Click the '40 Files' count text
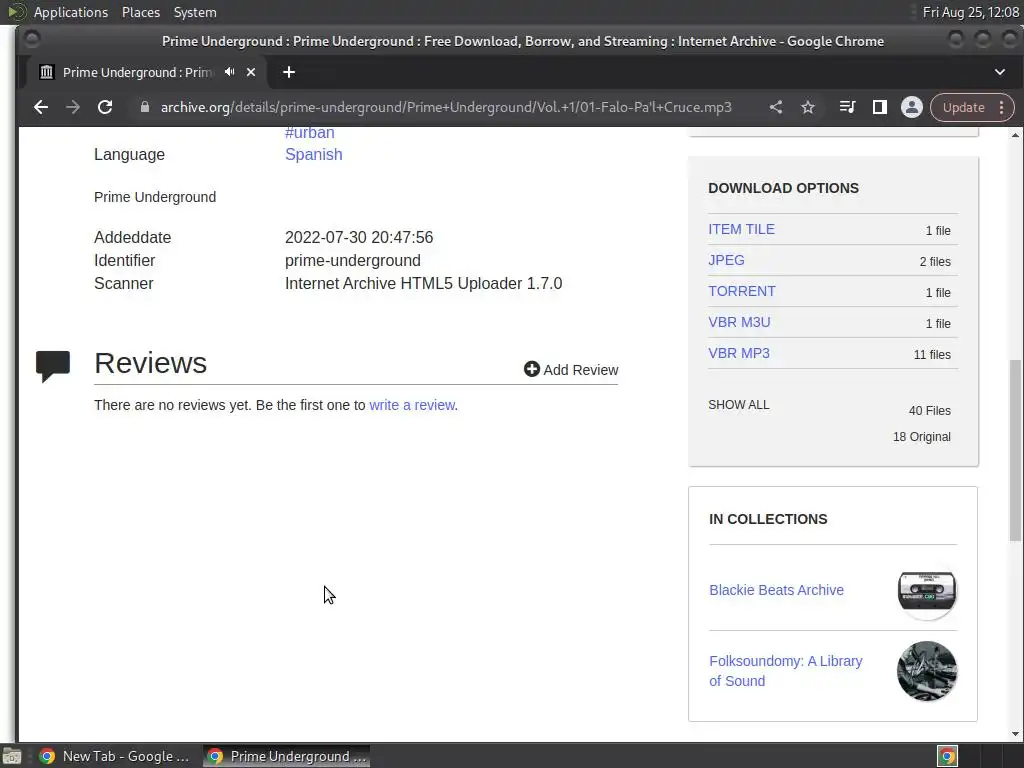 (x=929, y=411)
